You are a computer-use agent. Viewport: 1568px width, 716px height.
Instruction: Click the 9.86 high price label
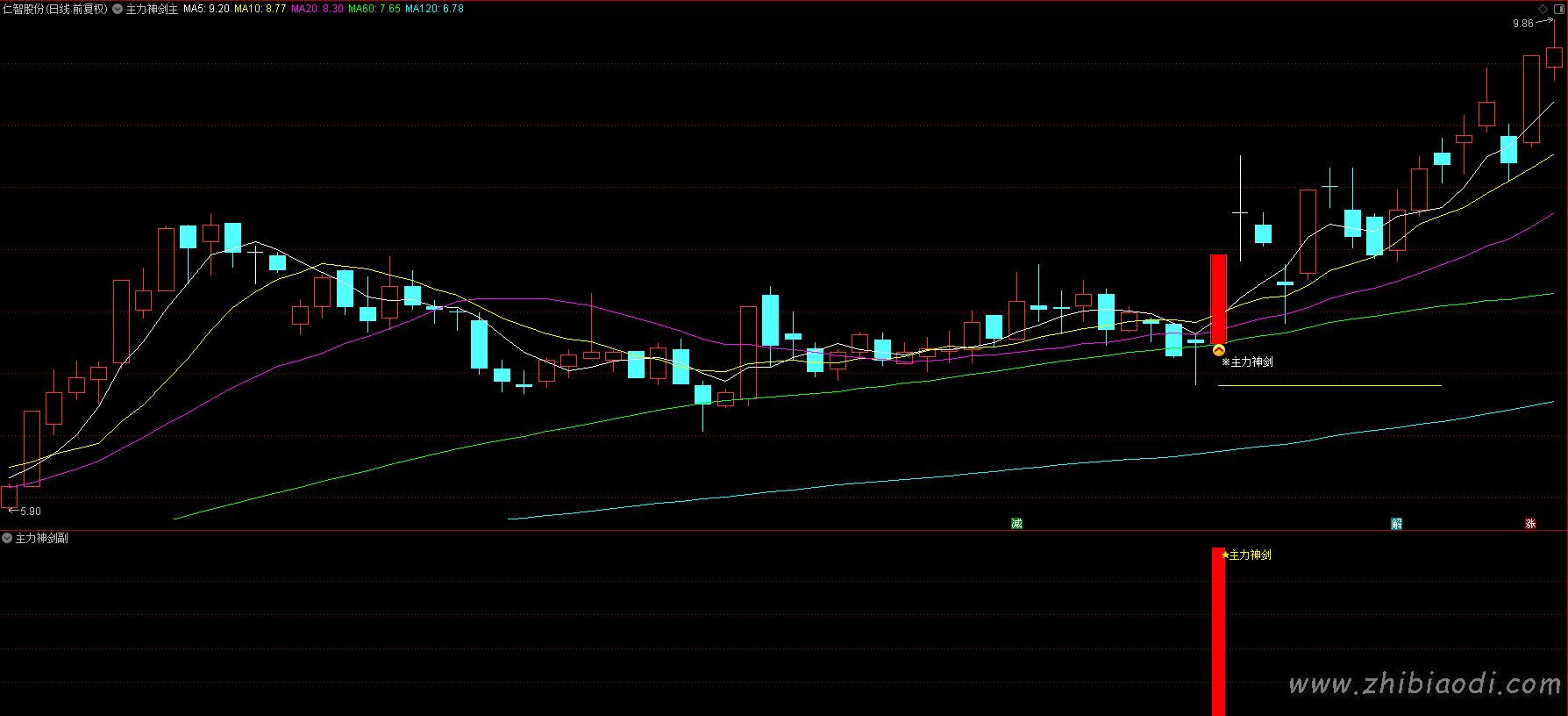point(1522,24)
